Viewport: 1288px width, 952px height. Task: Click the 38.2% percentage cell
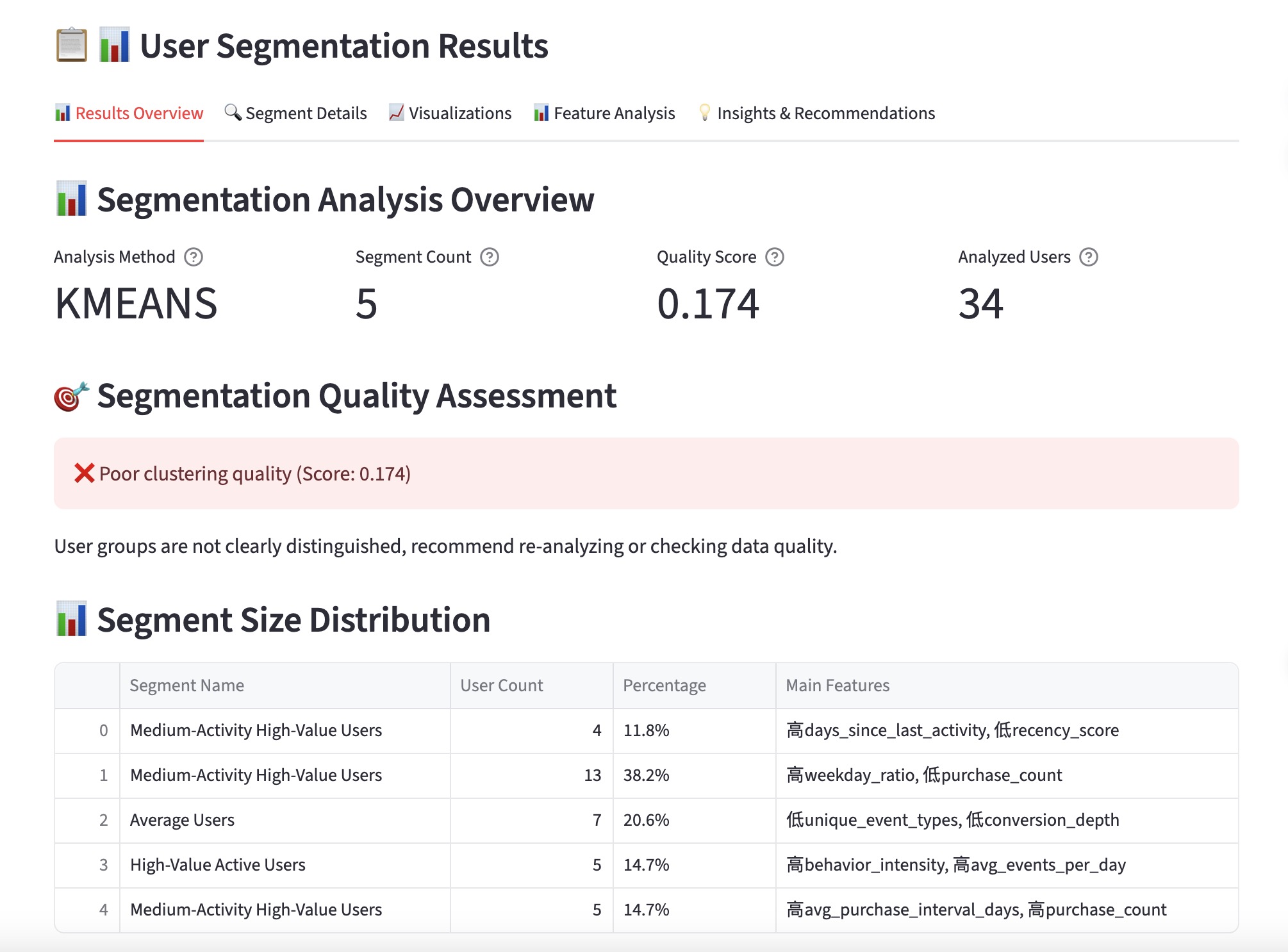646,775
